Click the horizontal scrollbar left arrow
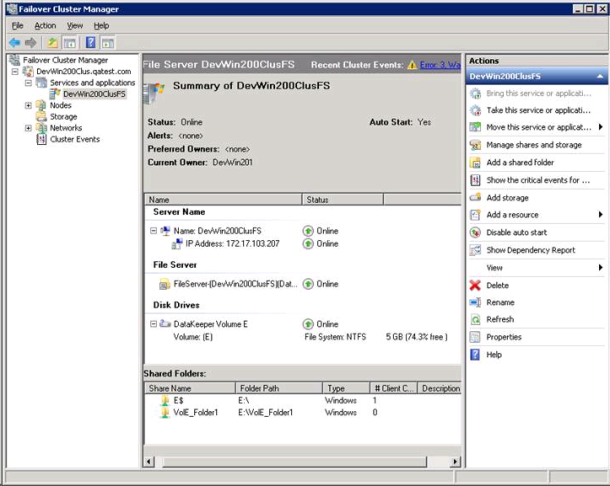The image size is (610, 486). coord(149,461)
